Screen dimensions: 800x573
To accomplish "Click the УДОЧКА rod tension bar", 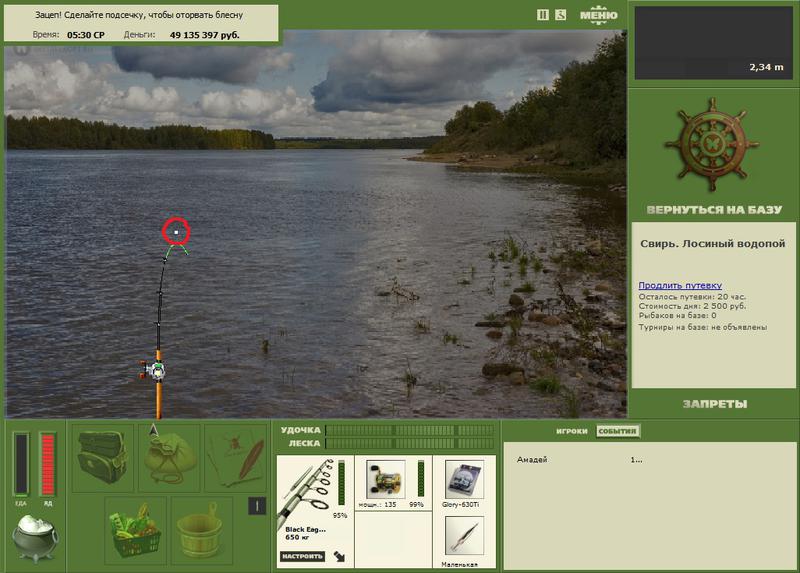I will 410,430.
